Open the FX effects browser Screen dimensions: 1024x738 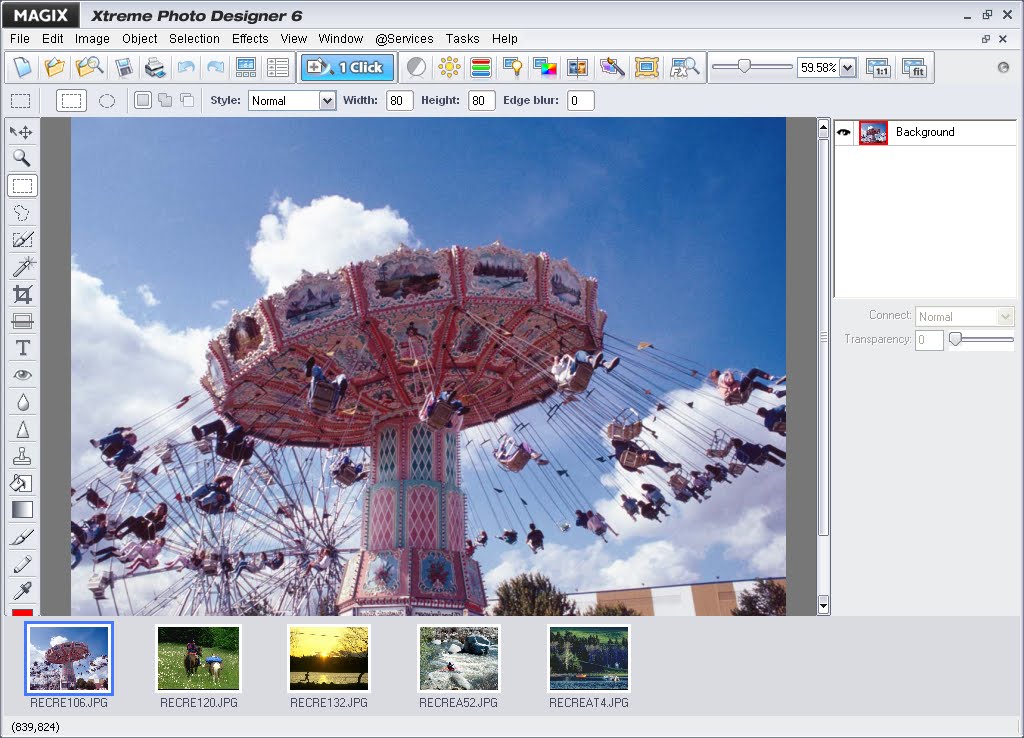(684, 67)
